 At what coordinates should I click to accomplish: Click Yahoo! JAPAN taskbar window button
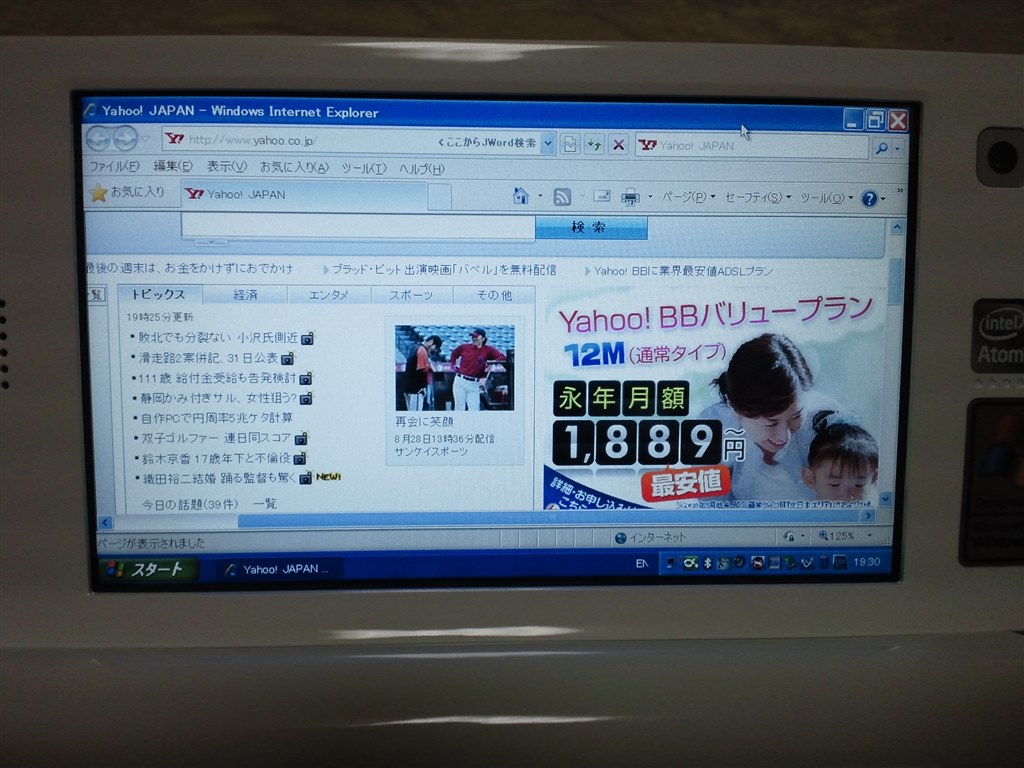click(x=278, y=569)
